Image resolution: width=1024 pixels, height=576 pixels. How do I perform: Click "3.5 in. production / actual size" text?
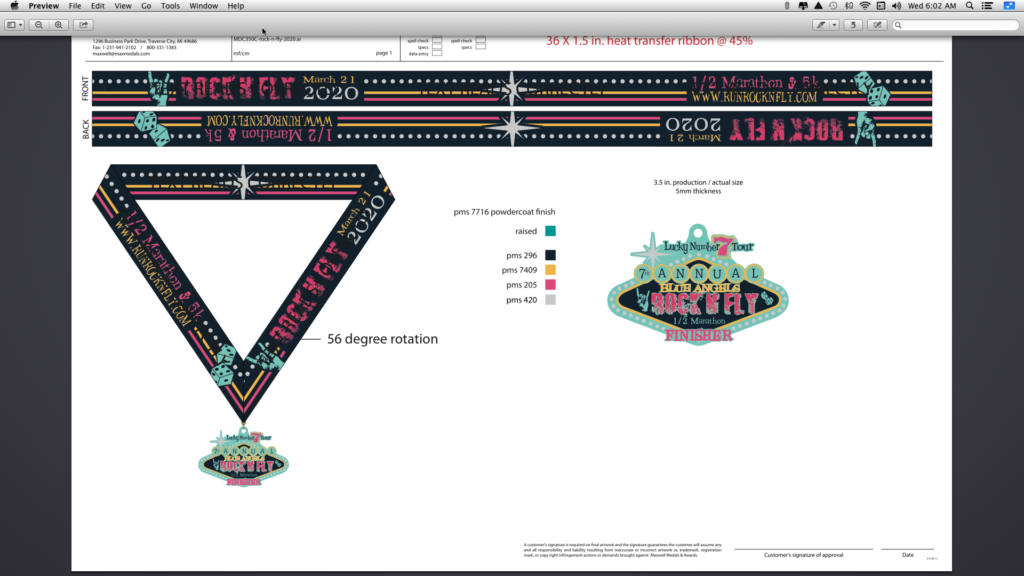coord(698,182)
